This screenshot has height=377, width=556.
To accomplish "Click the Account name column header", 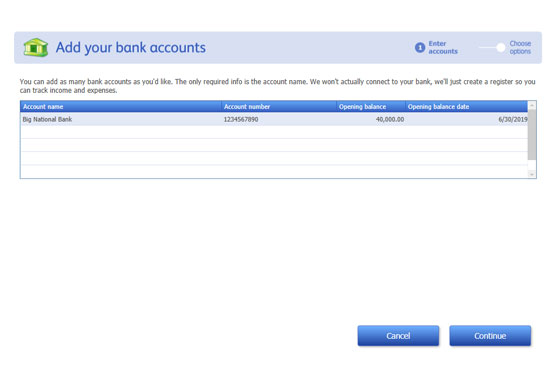I will point(121,106).
